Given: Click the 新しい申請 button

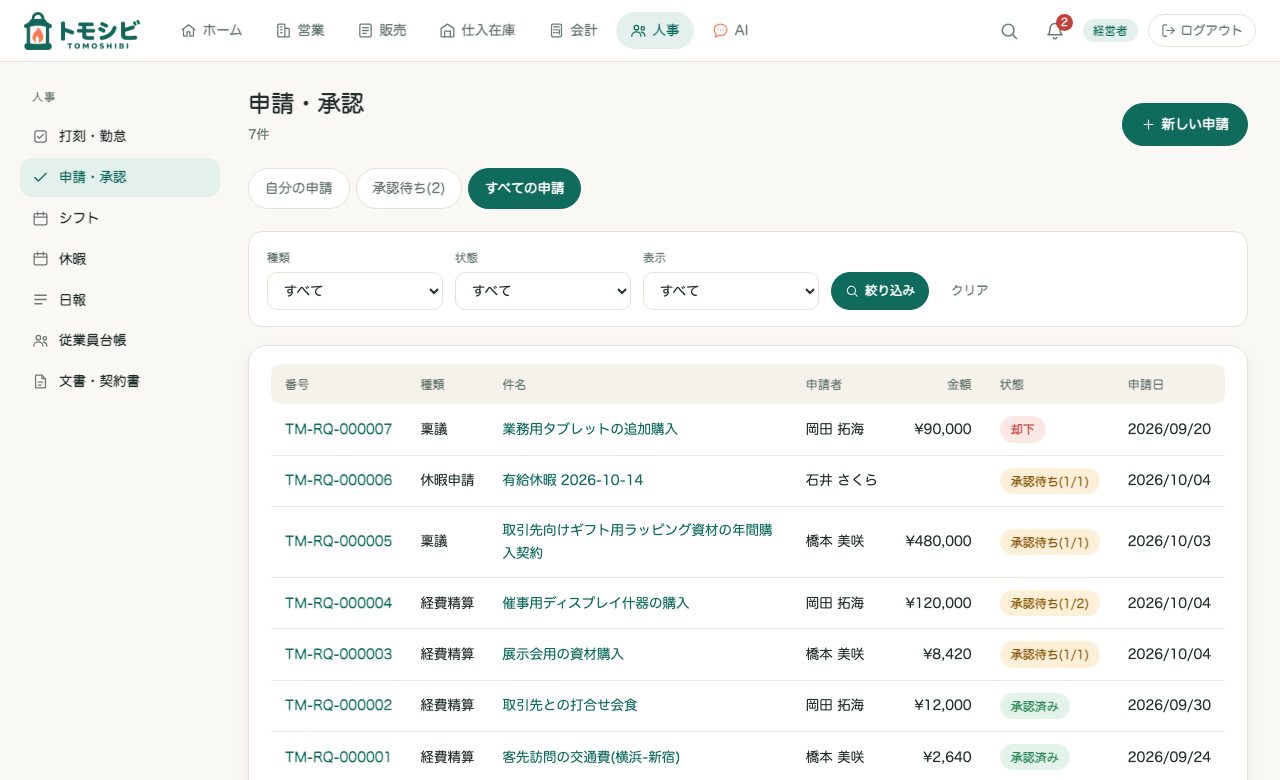Looking at the screenshot, I should [1185, 125].
